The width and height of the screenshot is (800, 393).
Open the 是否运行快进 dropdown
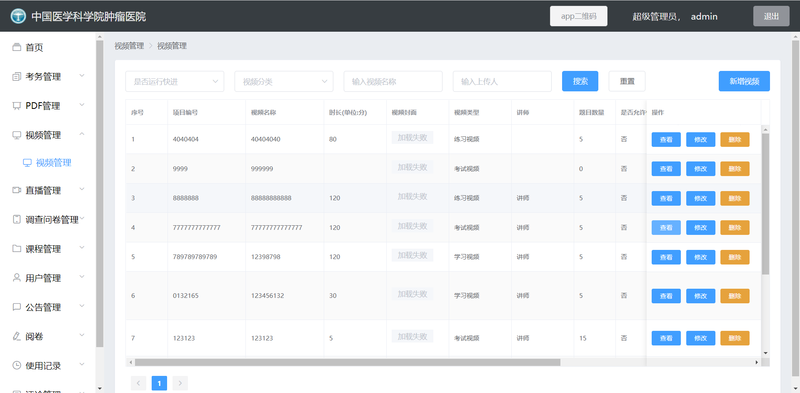click(x=174, y=81)
